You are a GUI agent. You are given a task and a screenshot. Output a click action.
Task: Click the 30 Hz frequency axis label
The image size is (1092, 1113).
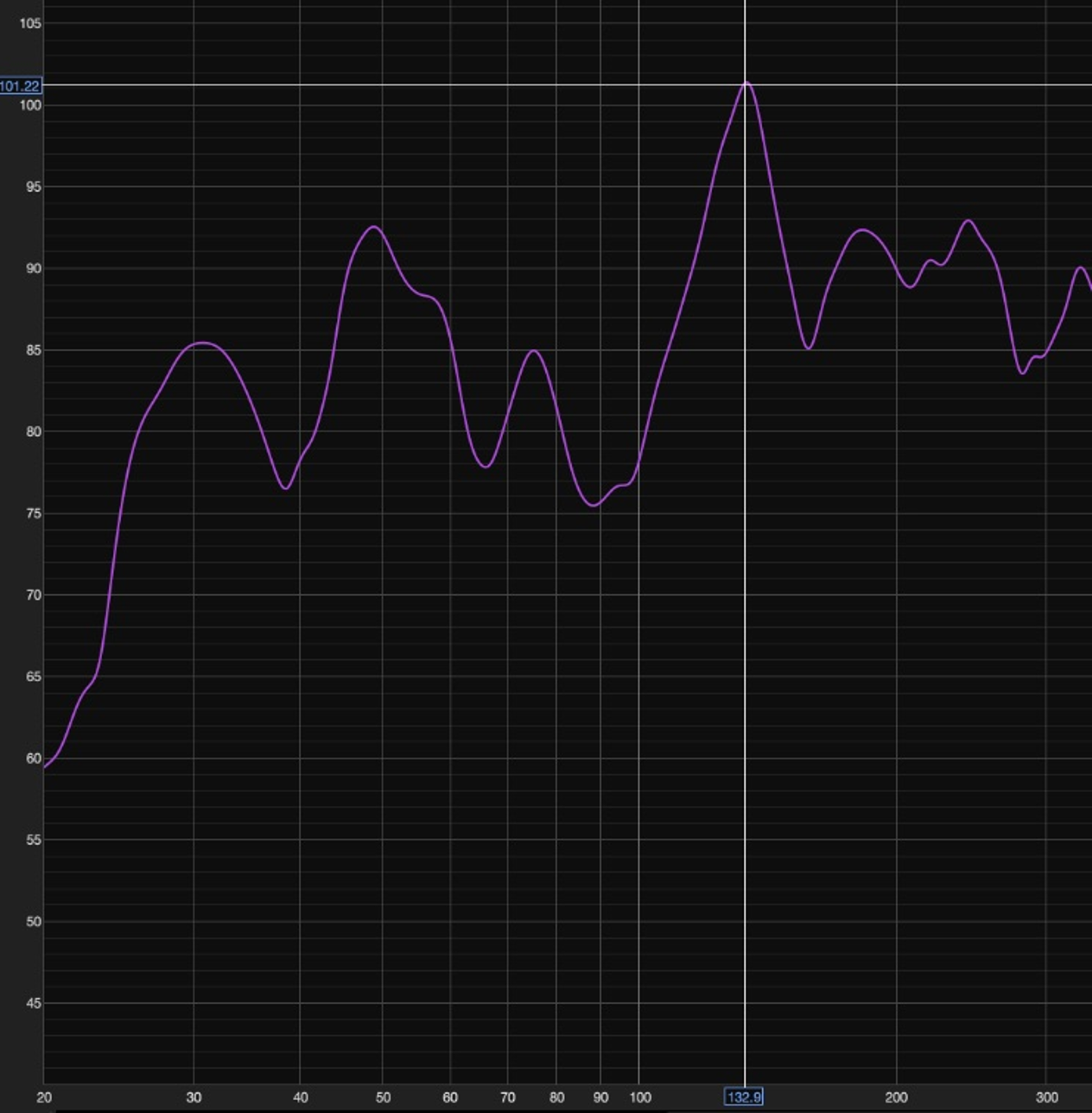point(194,1097)
